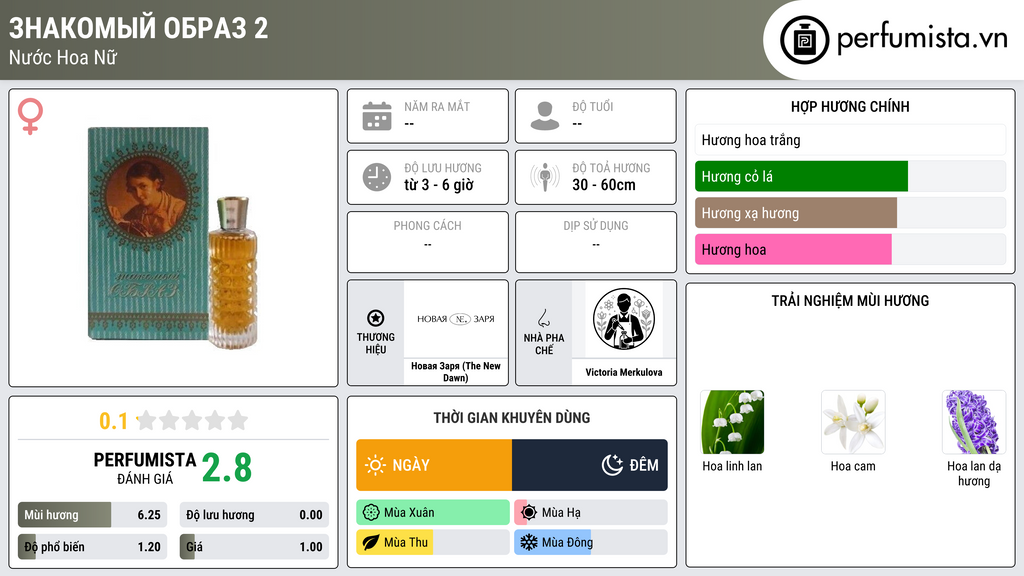Select the Hoa linh lan note image
The image size is (1024, 576).
732,422
